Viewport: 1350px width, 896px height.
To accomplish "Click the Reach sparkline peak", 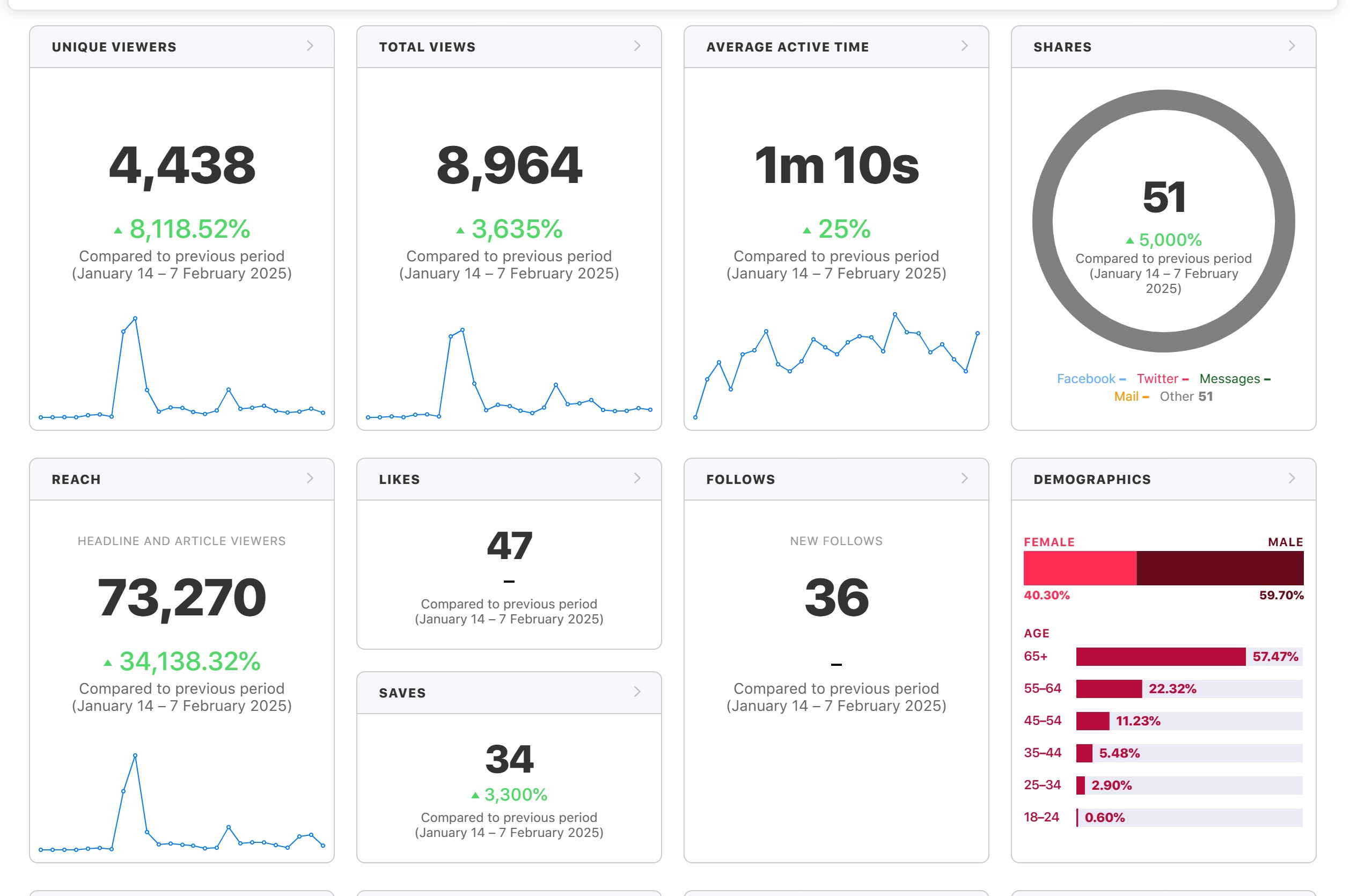I will (135, 755).
